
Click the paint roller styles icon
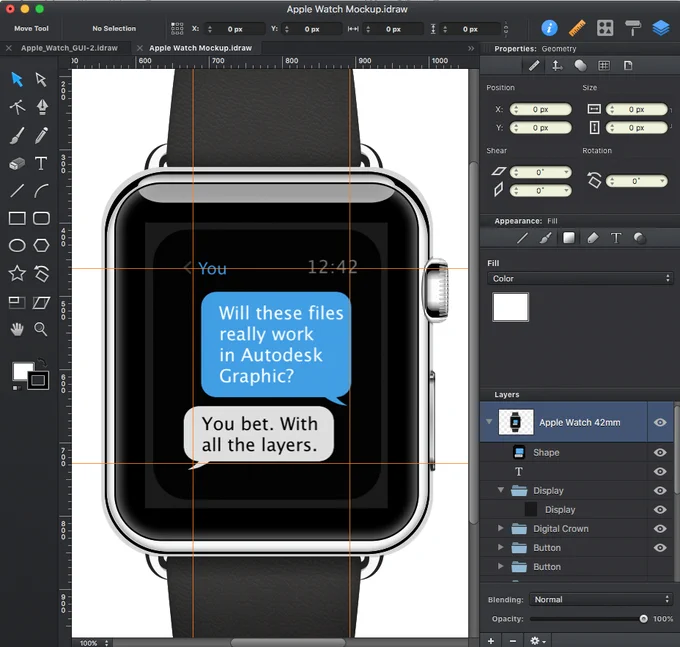(x=633, y=28)
